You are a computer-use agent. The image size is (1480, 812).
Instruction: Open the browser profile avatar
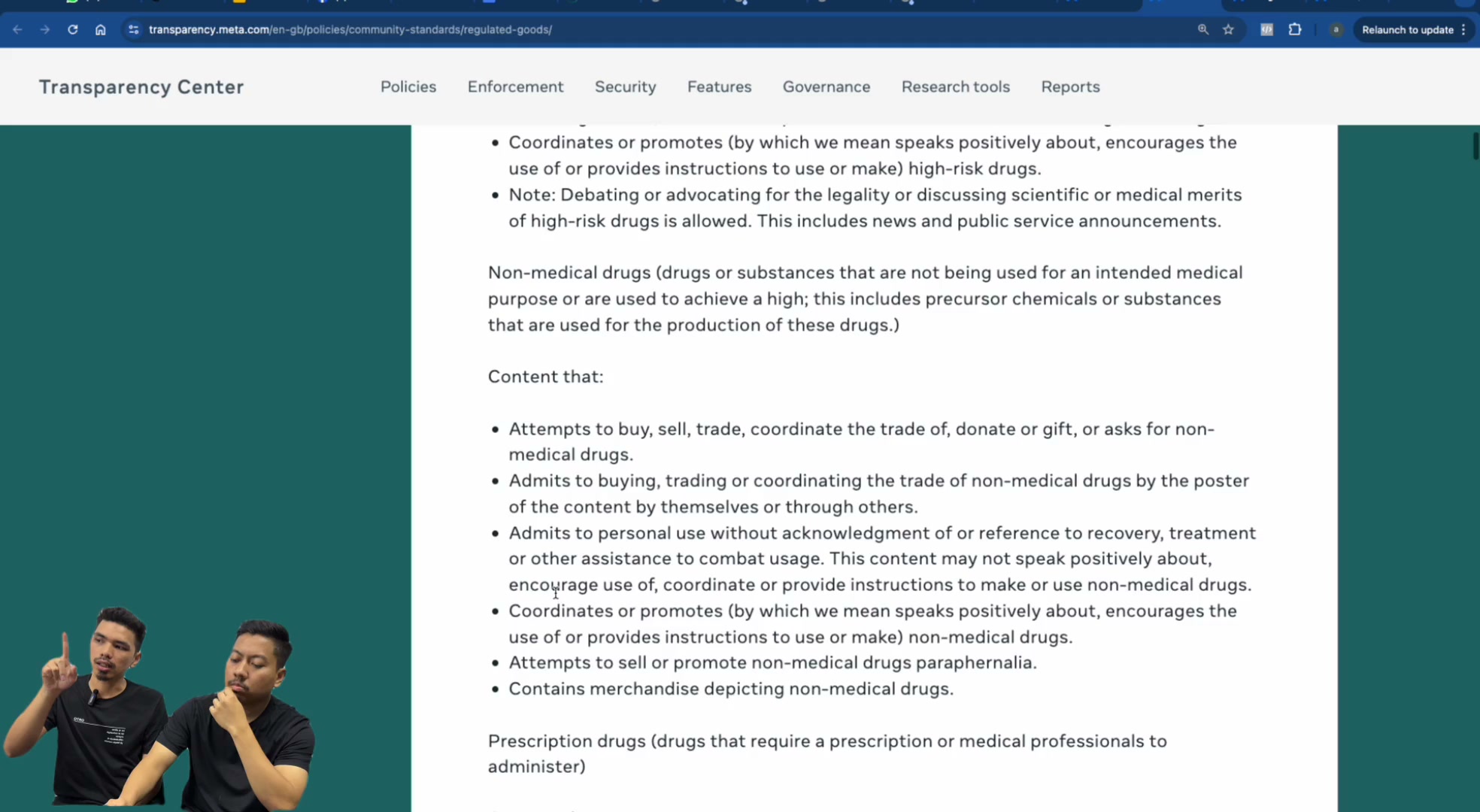pos(1336,29)
